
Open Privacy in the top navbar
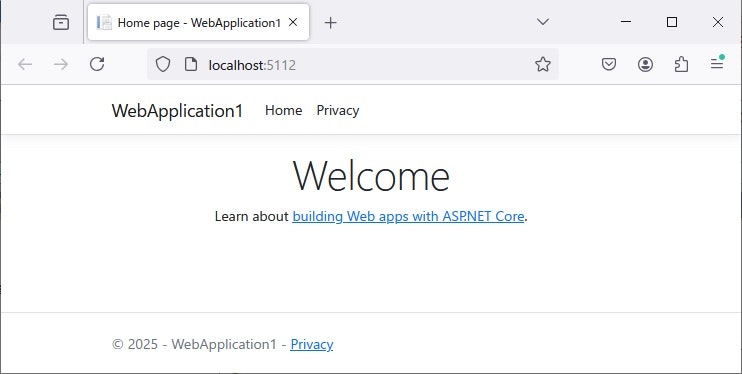coord(338,110)
